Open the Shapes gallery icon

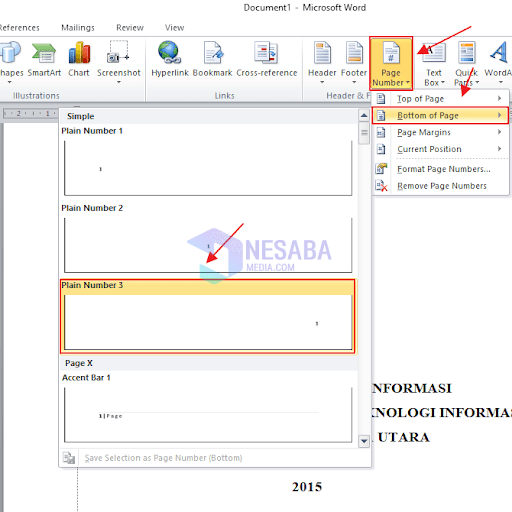pos(10,52)
